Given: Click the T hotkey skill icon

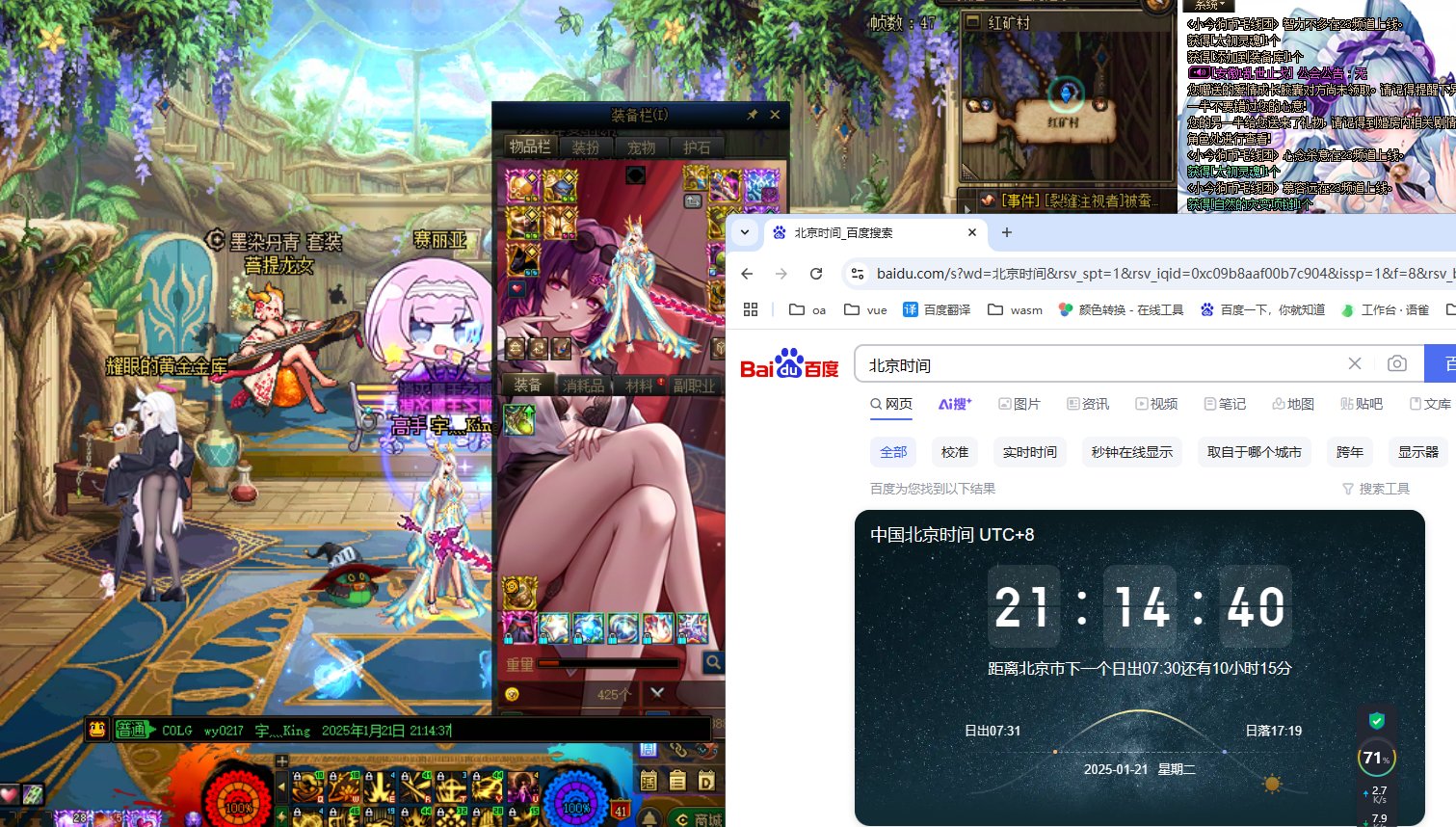Looking at the screenshot, I should [x=450, y=787].
